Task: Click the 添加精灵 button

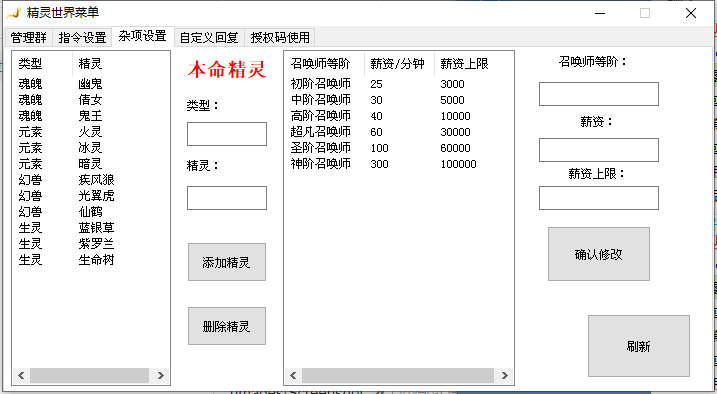Action: pyautogui.click(x=227, y=262)
